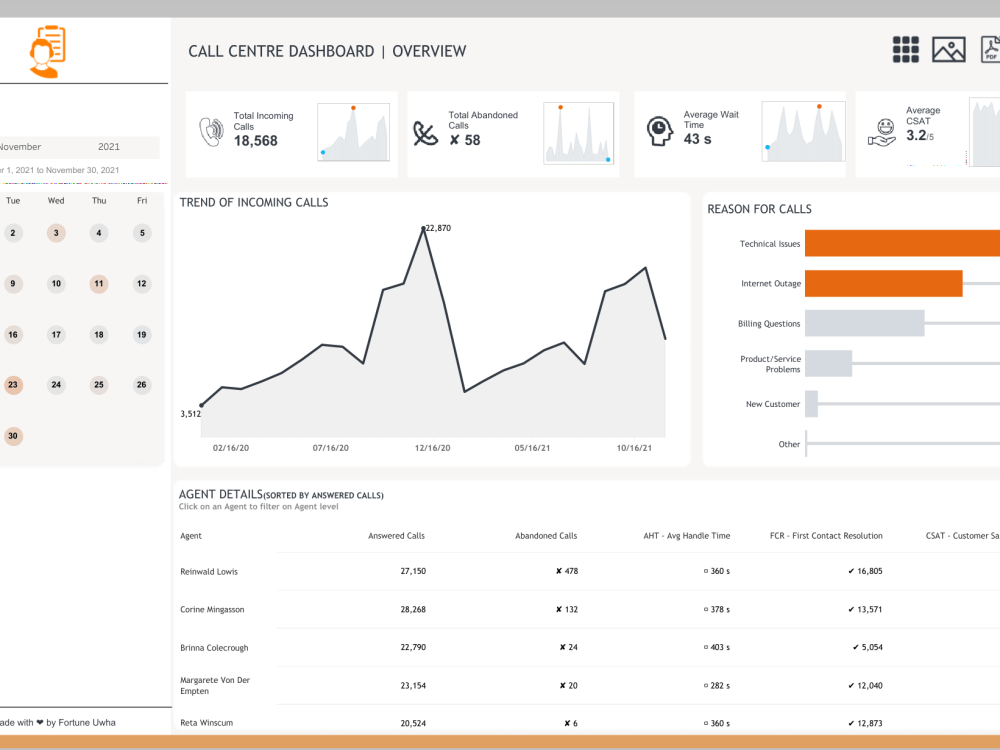This screenshot has height=750, width=1000.
Task: Click the headset agent logo top left
Action: tap(47, 50)
